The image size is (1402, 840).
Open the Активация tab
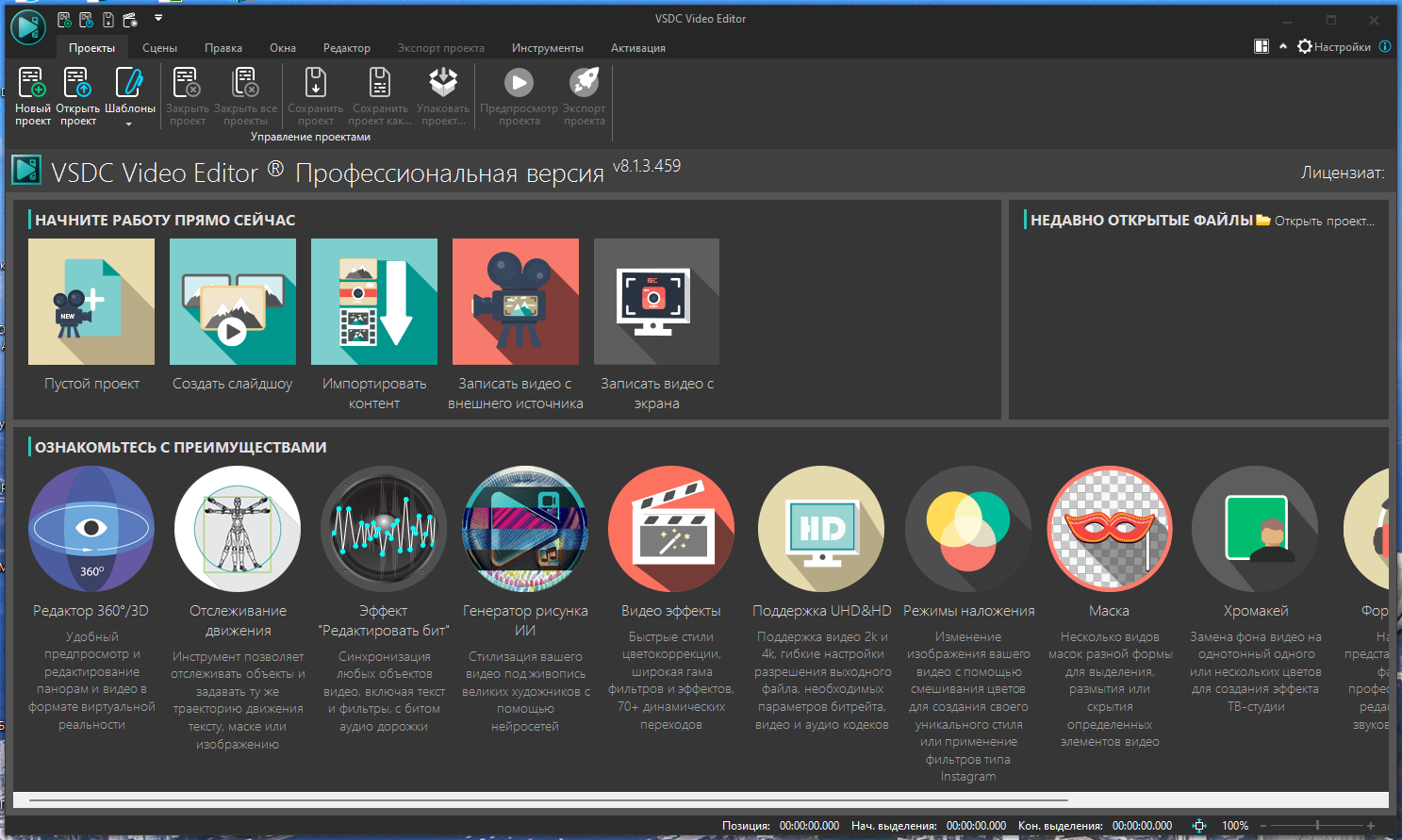coord(638,48)
